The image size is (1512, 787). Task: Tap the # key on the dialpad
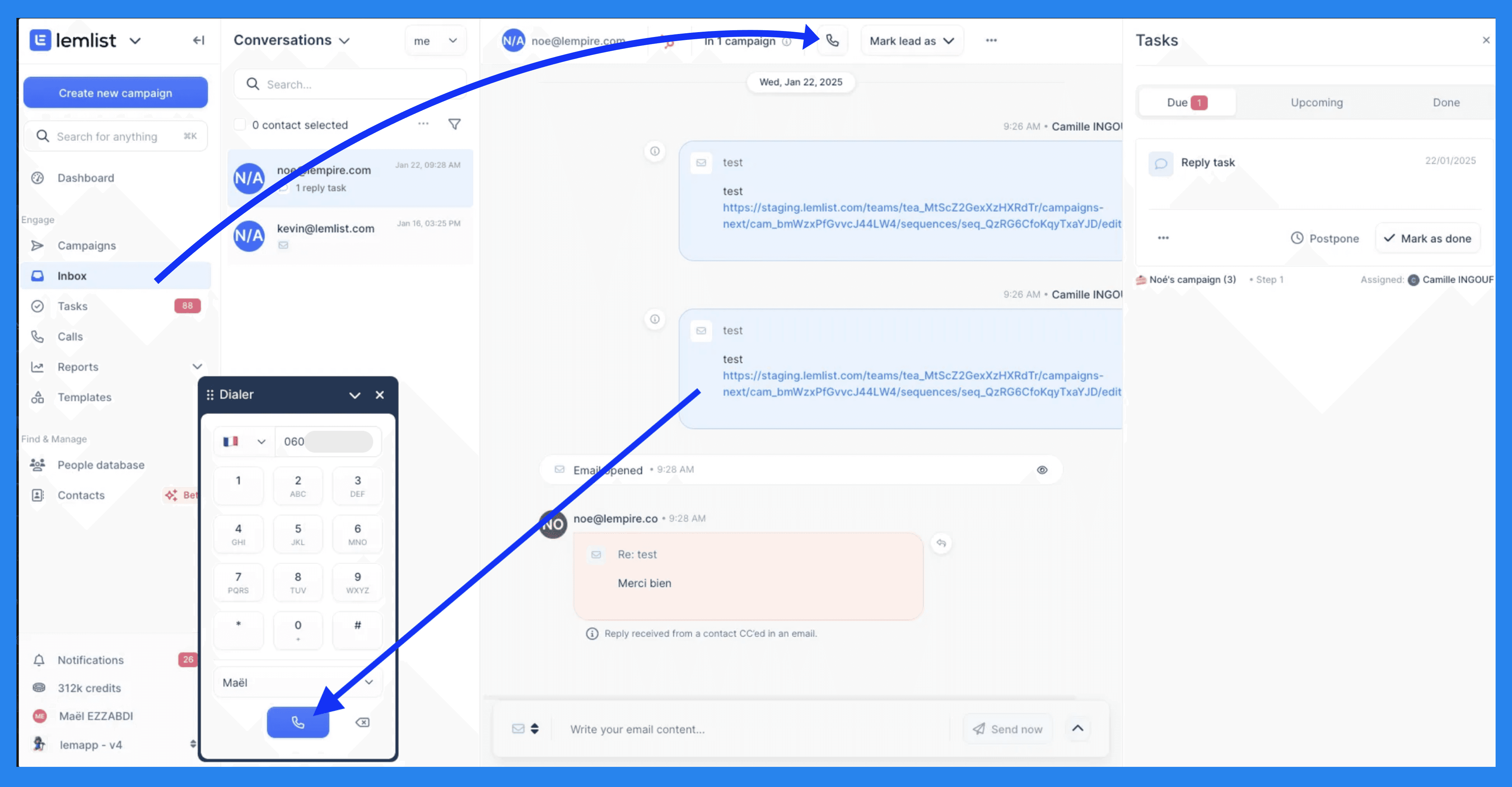click(x=357, y=630)
